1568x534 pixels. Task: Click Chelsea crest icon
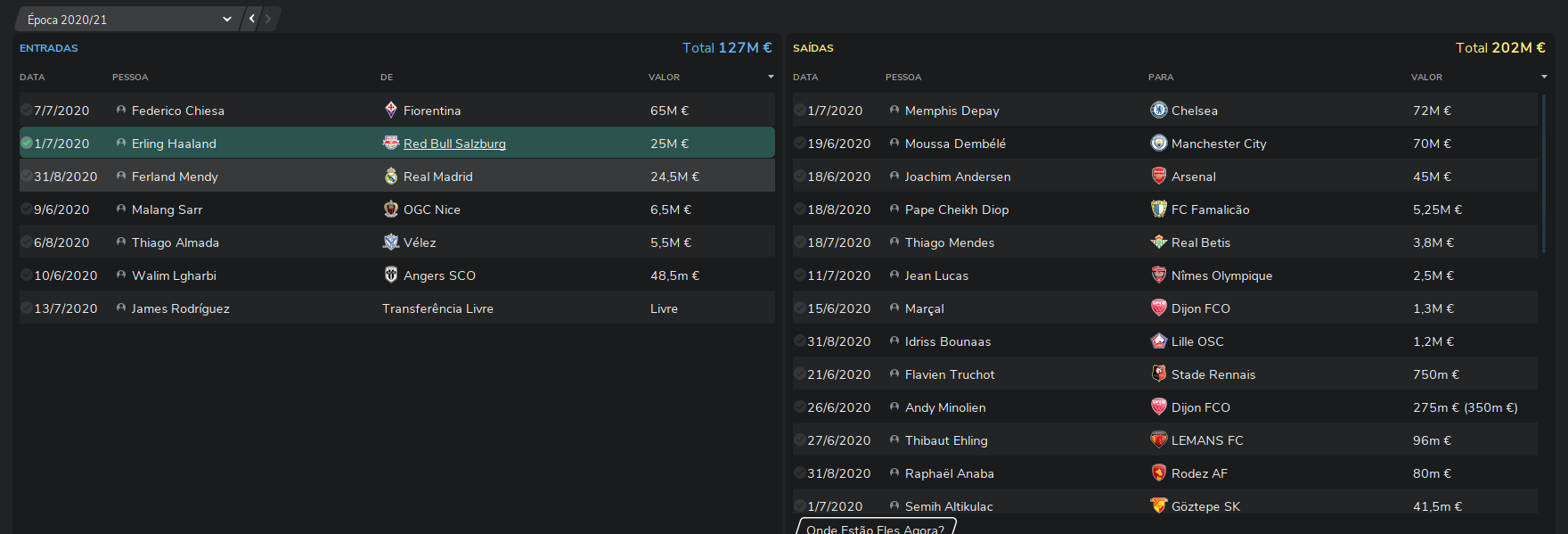[x=1158, y=110]
